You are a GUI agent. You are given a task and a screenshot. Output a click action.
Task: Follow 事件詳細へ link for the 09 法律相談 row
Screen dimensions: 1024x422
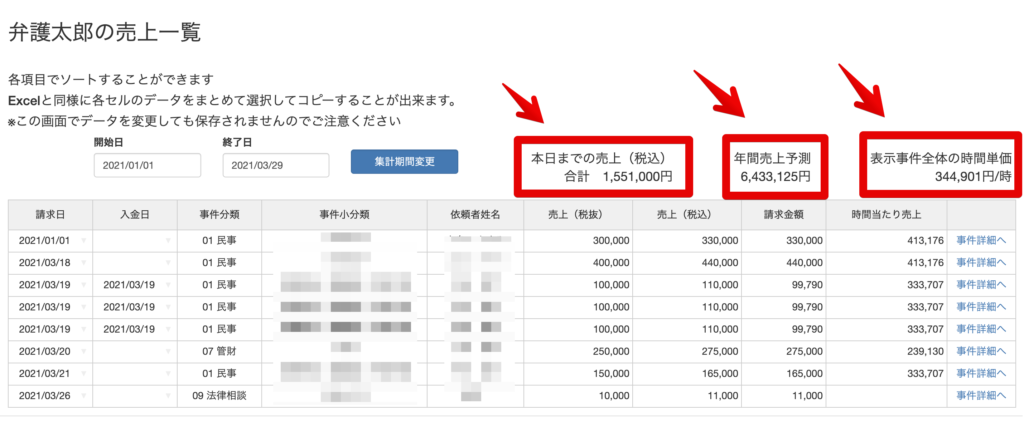tap(983, 395)
